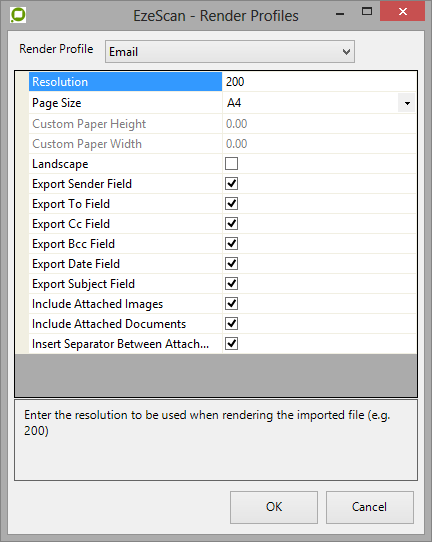The width and height of the screenshot is (432, 542).
Task: Select the Resolution property row label
Action: coord(125,82)
